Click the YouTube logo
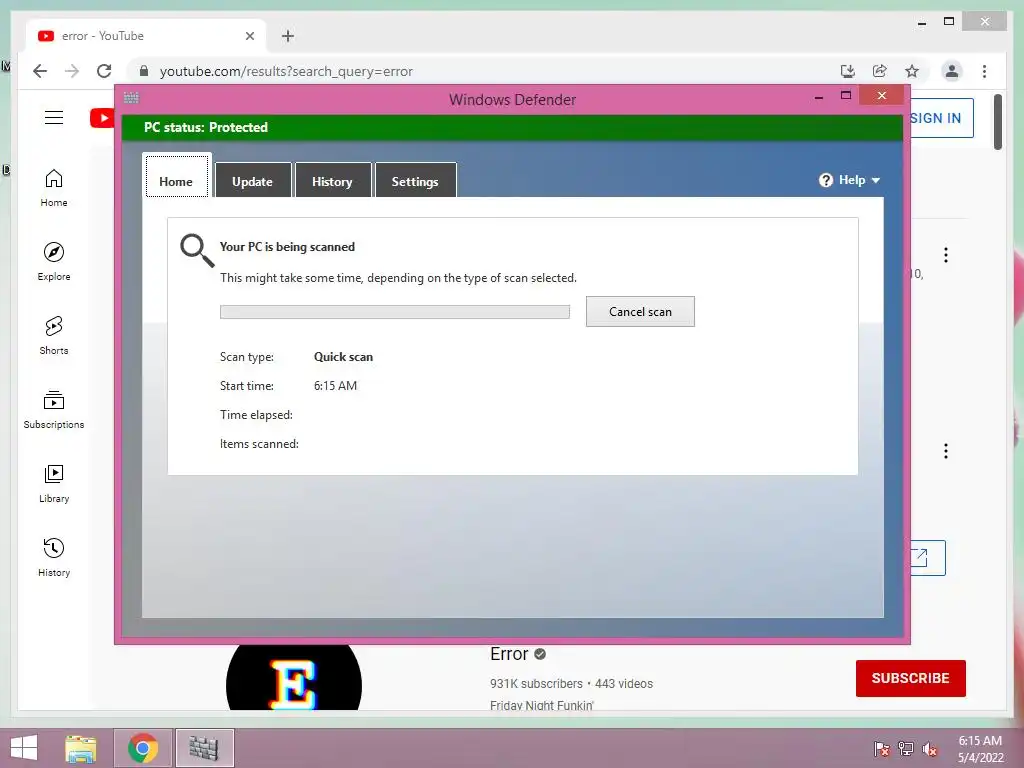This screenshot has width=1024, height=768. tap(102, 118)
